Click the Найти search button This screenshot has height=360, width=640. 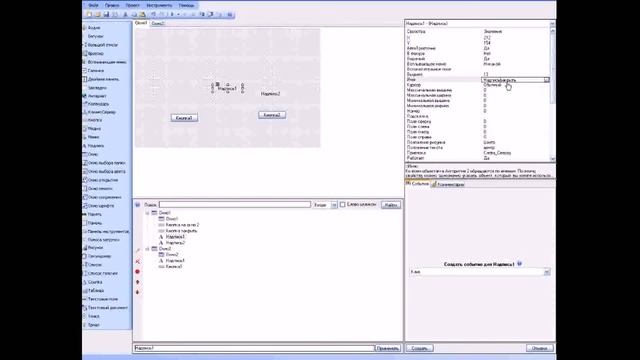click(x=391, y=204)
